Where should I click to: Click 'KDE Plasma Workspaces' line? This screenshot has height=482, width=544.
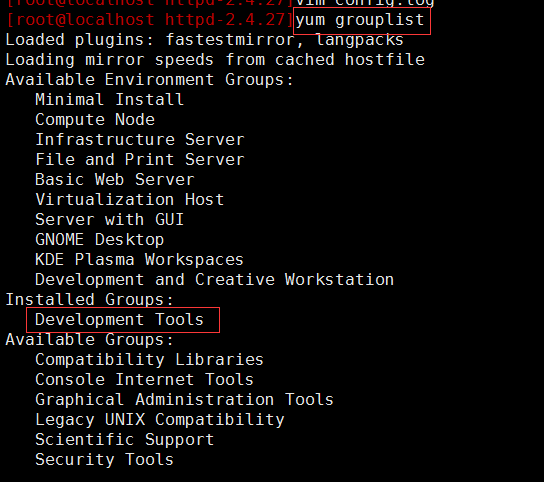click(139, 260)
